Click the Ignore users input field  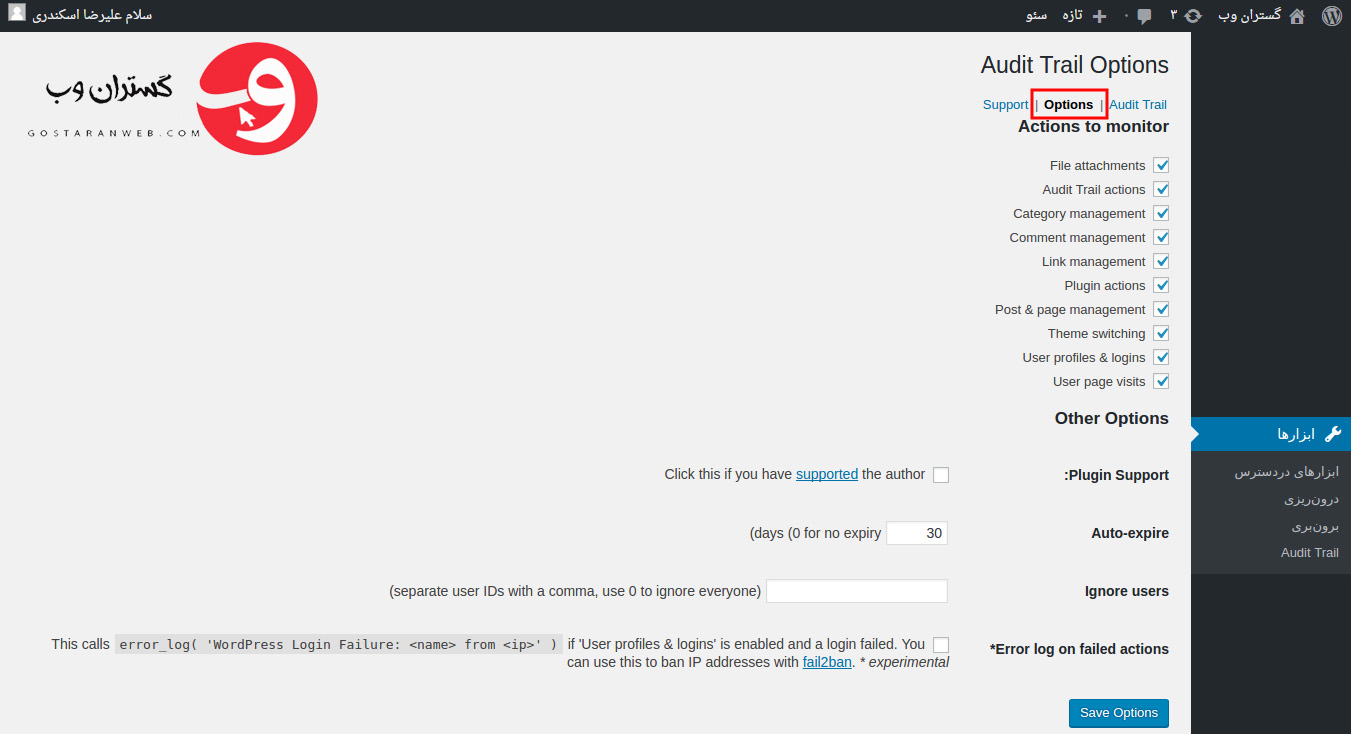[x=857, y=592]
